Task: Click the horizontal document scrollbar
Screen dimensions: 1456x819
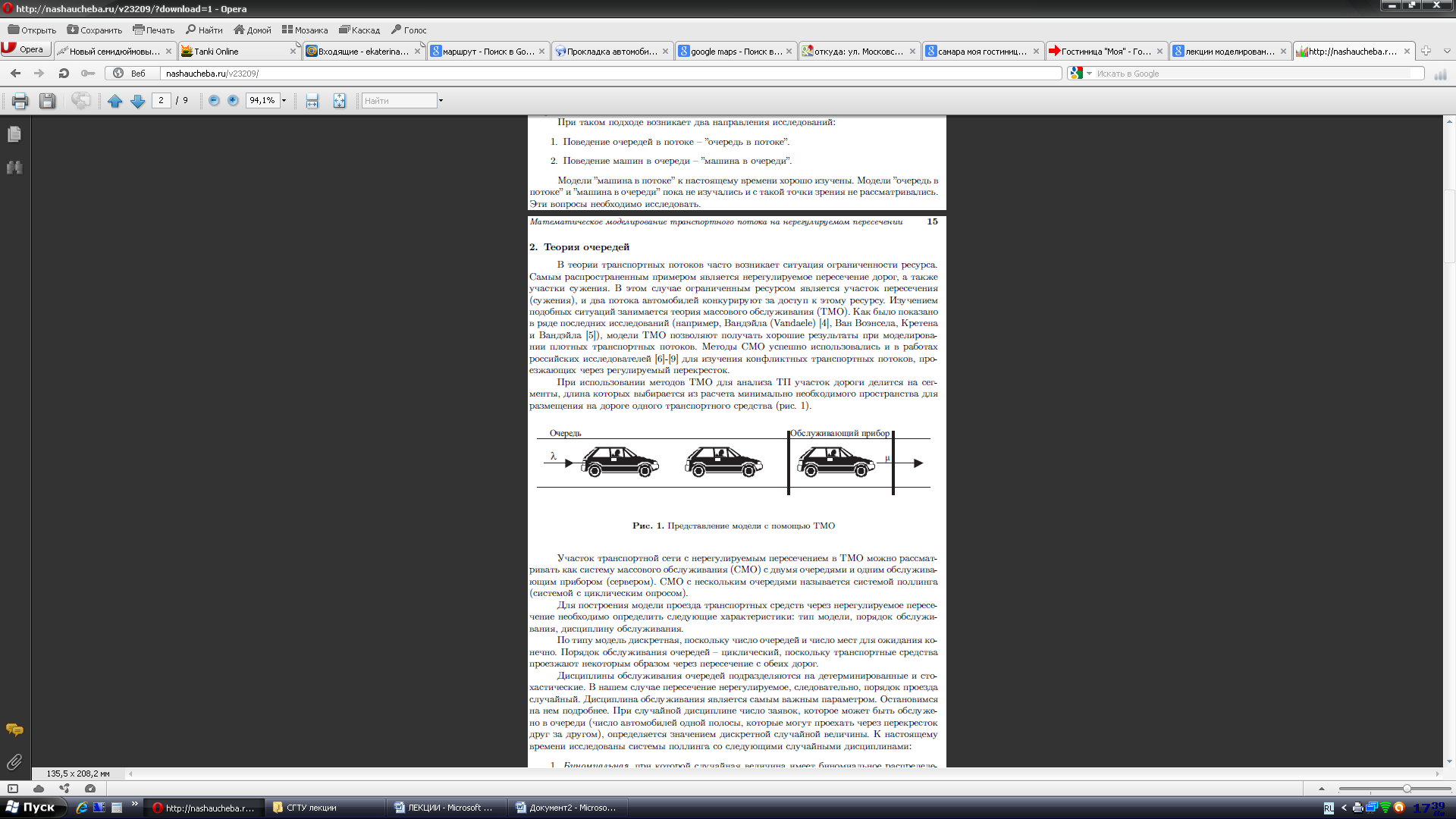Action: click(x=783, y=773)
